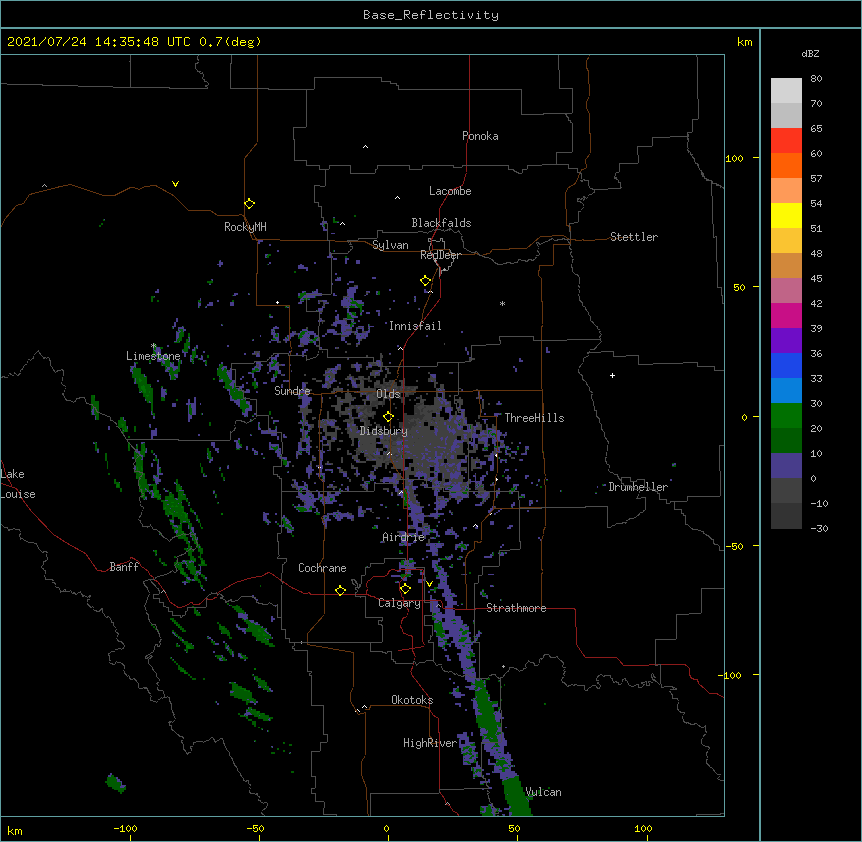Pick the magenta swatch in dBZ legend

786,315
